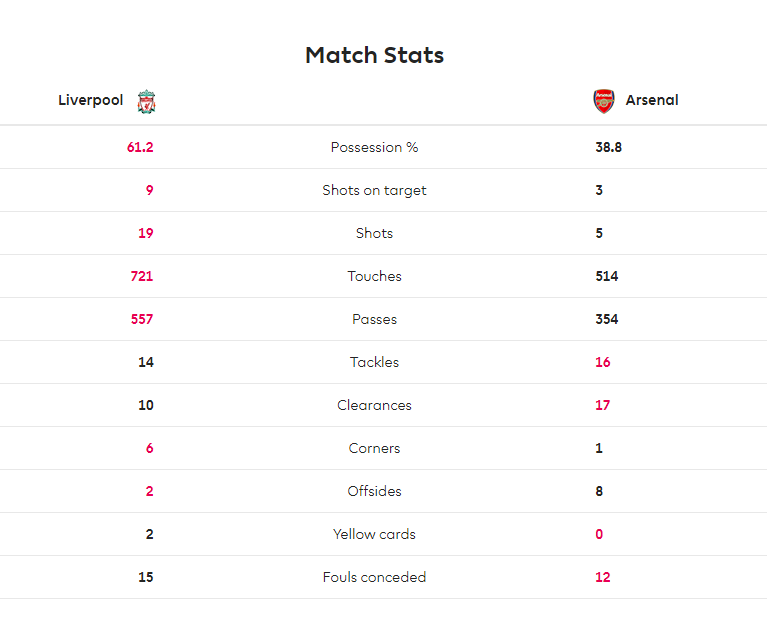Select the Touches stat row label
Viewport: 767px width, 621px height.
pos(374,276)
